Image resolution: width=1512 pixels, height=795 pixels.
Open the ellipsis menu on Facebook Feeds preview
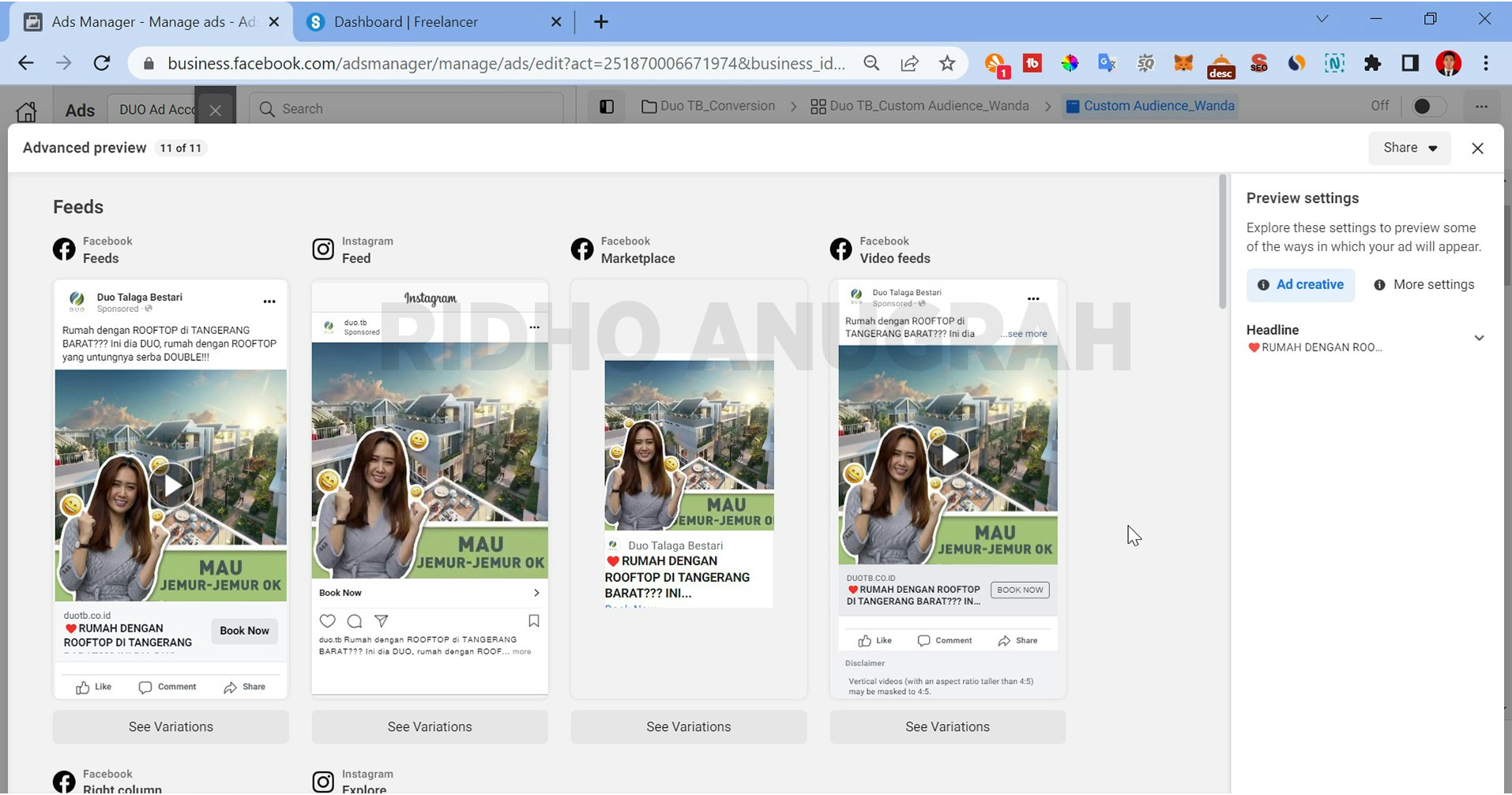(269, 302)
